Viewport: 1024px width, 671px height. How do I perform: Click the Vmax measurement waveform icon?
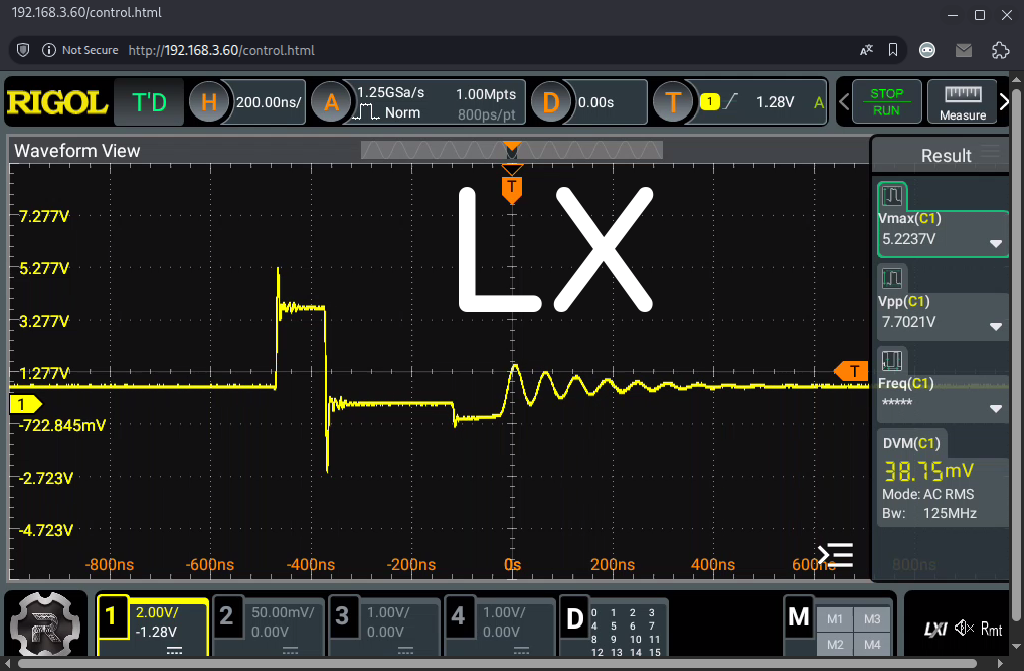[x=891, y=195]
